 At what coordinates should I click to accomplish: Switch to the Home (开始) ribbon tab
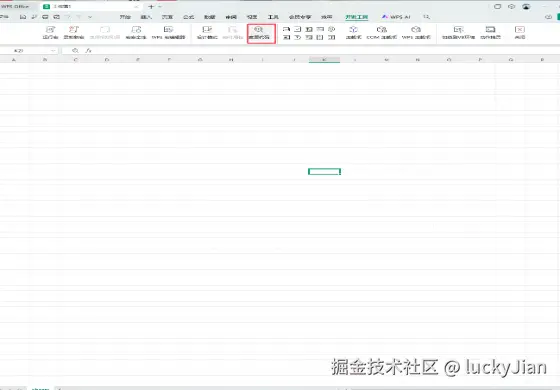click(x=125, y=17)
